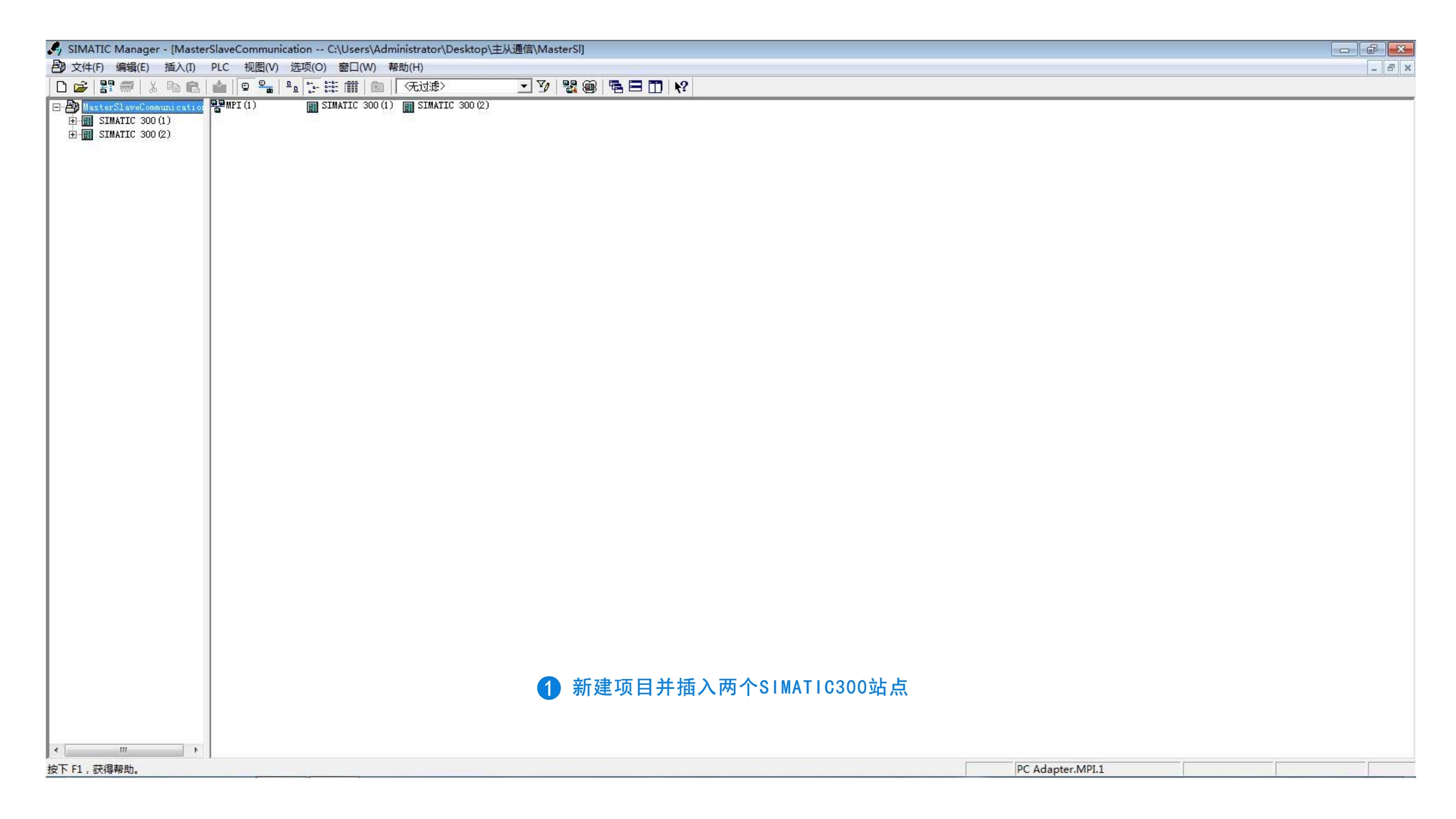Click the tree scrollbar right arrow

click(x=196, y=750)
